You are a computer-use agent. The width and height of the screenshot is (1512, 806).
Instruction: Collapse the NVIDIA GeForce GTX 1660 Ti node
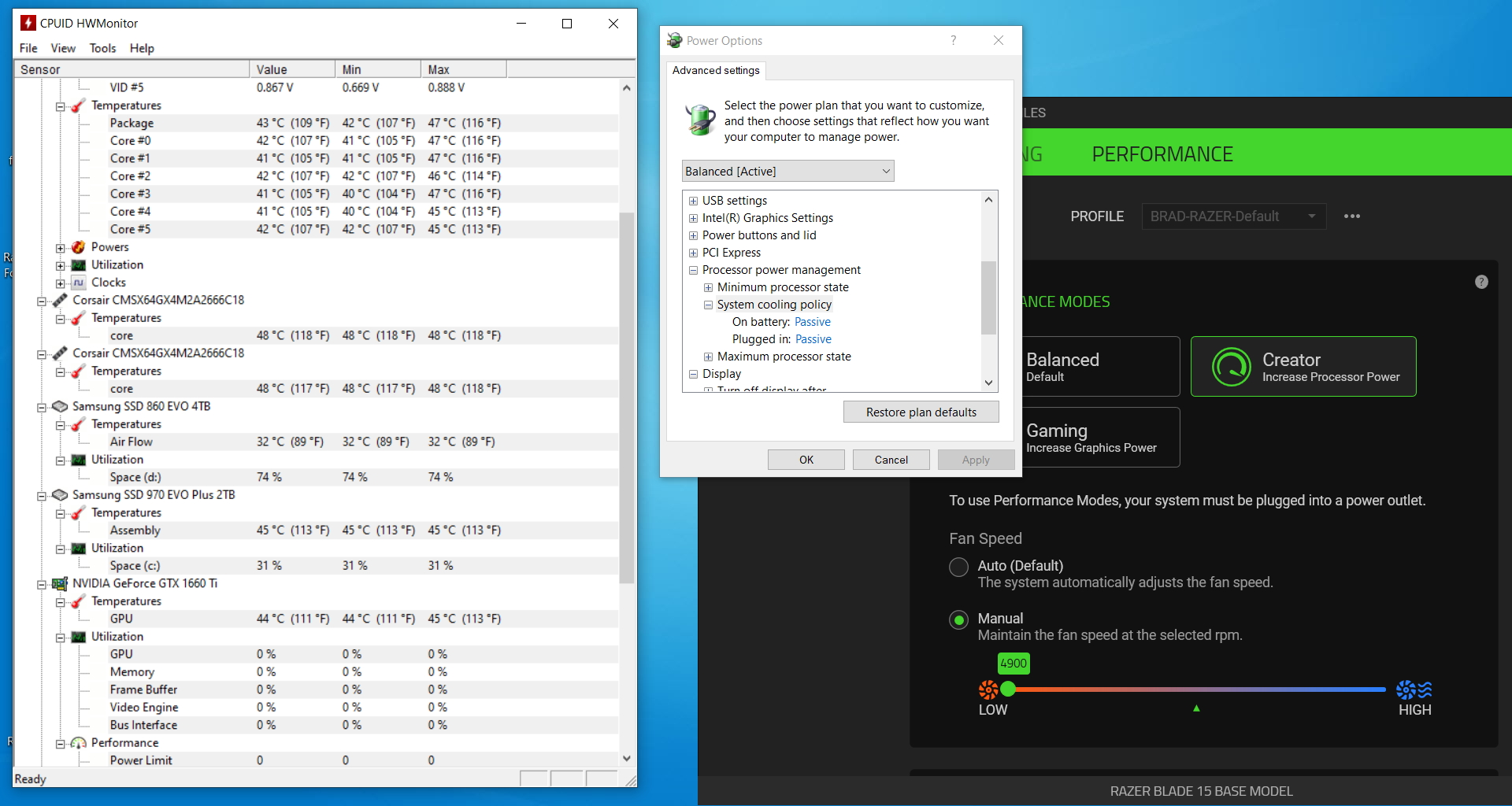pyautogui.click(x=42, y=584)
